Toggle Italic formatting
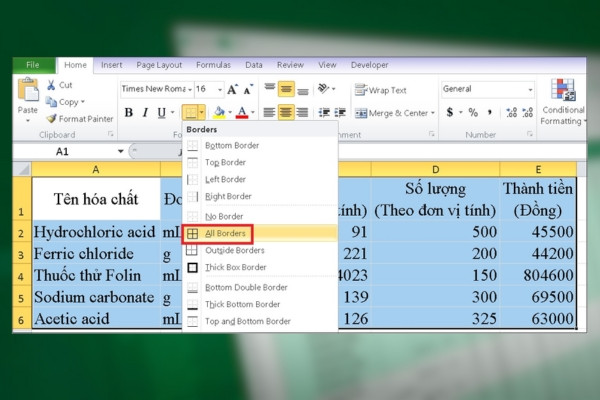Image resolution: width=600 pixels, height=400 pixels. click(145, 113)
